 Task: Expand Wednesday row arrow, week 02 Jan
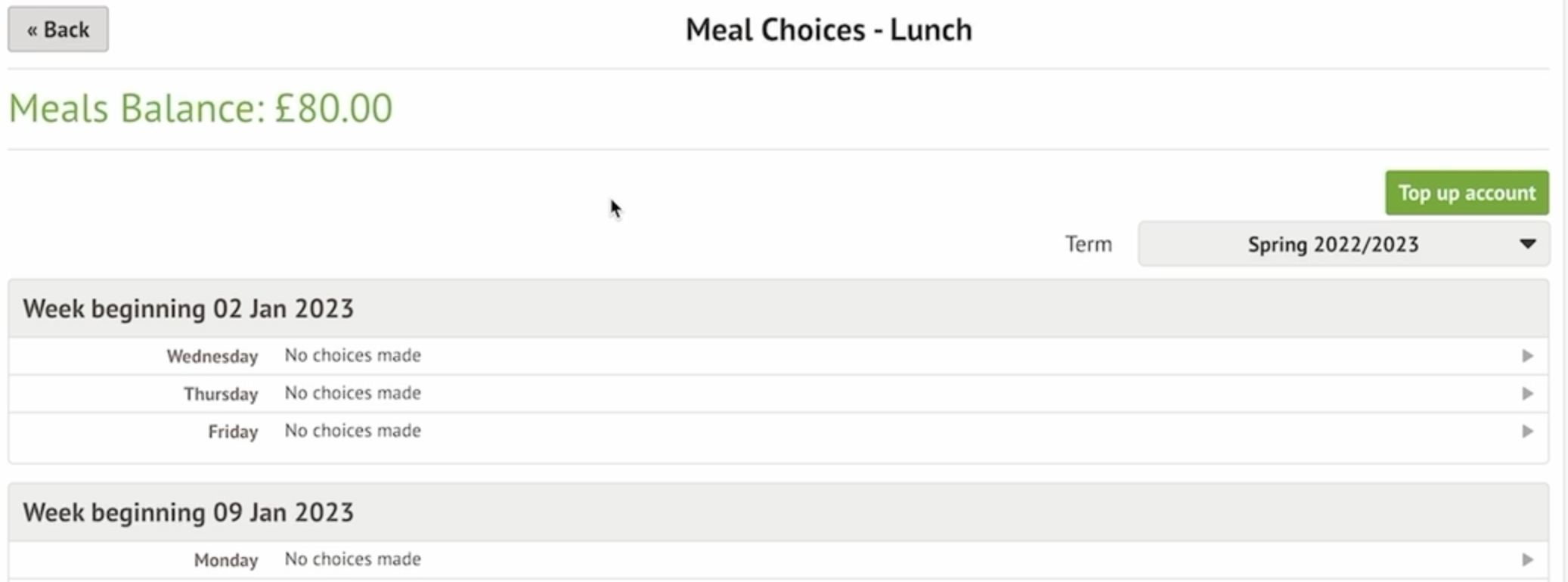[x=1527, y=356]
